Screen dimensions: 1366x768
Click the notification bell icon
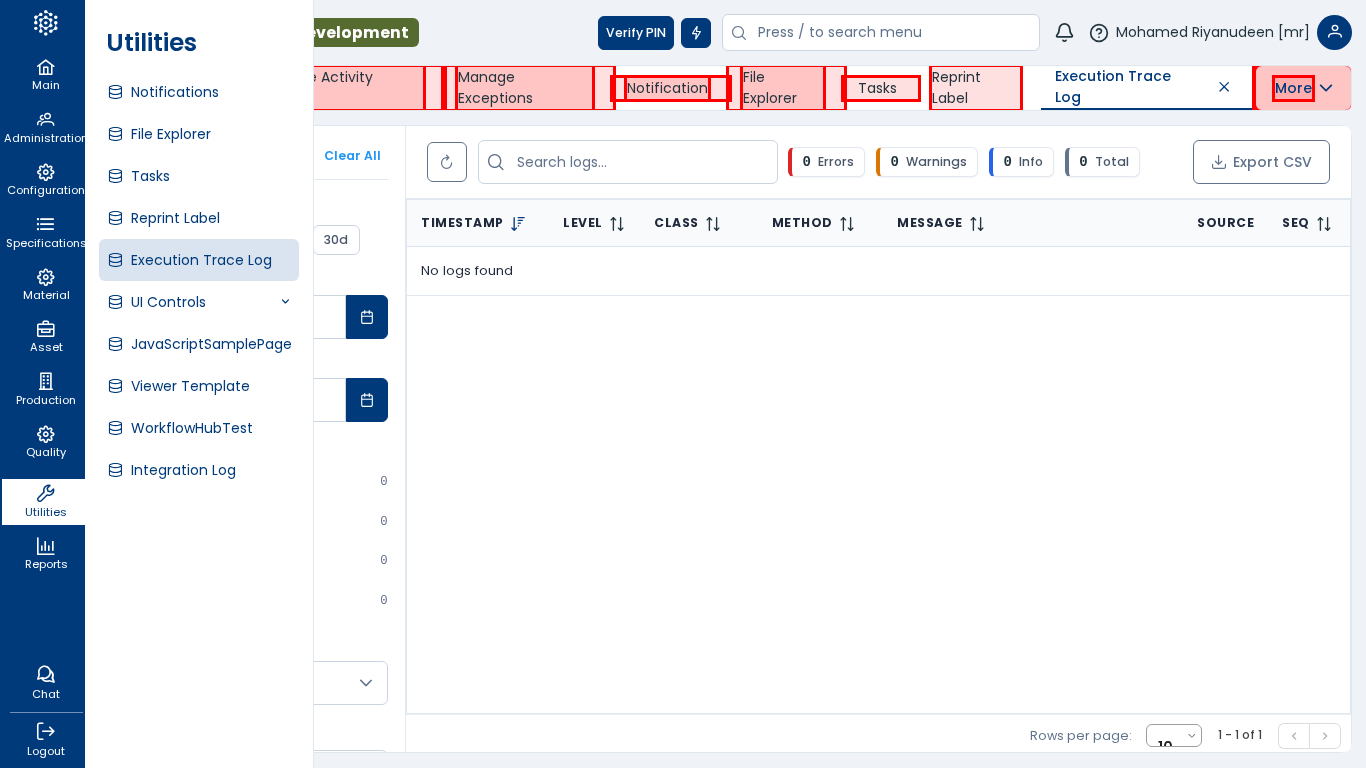pos(1064,33)
